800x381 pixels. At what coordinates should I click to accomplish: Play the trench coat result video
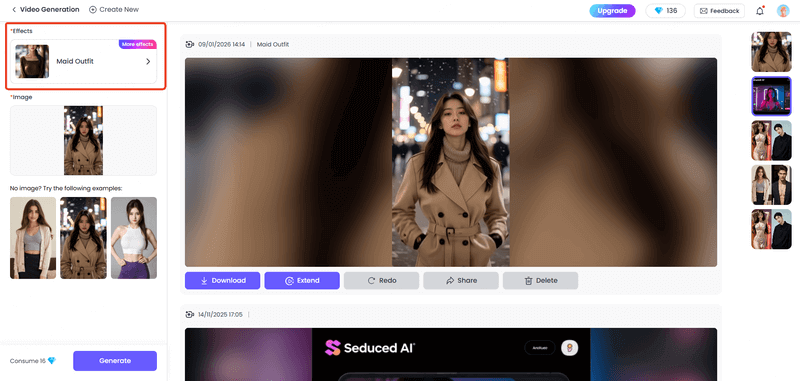(x=451, y=162)
